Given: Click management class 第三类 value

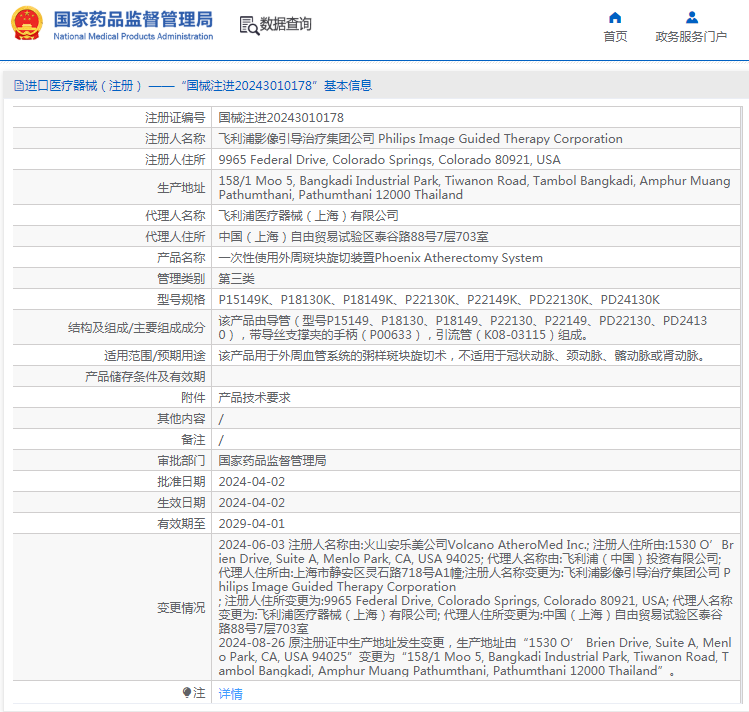Looking at the screenshot, I should (236, 278).
